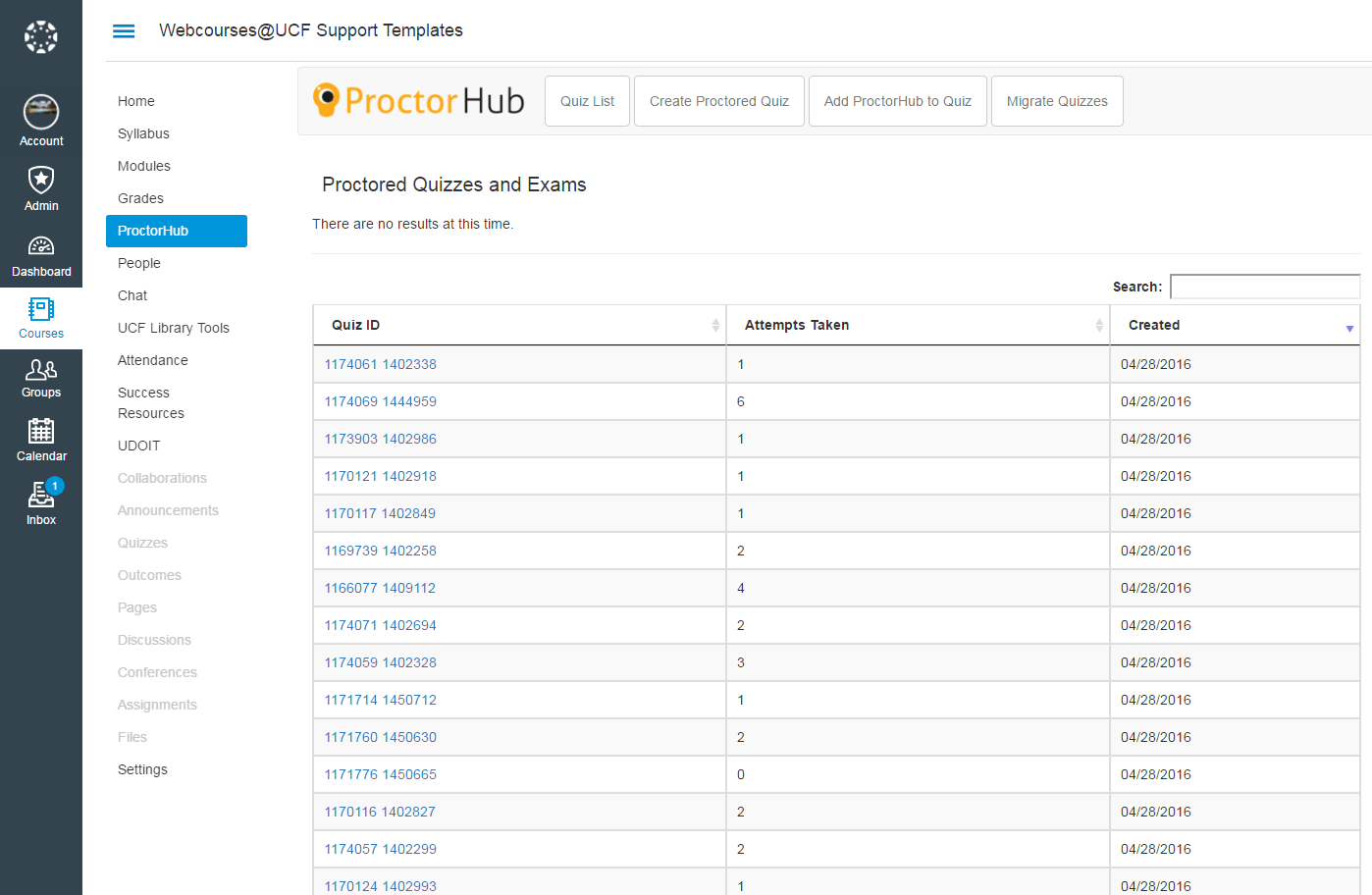This screenshot has width=1372, height=895.
Task: Open the Announcements menu item
Action: click(x=168, y=510)
